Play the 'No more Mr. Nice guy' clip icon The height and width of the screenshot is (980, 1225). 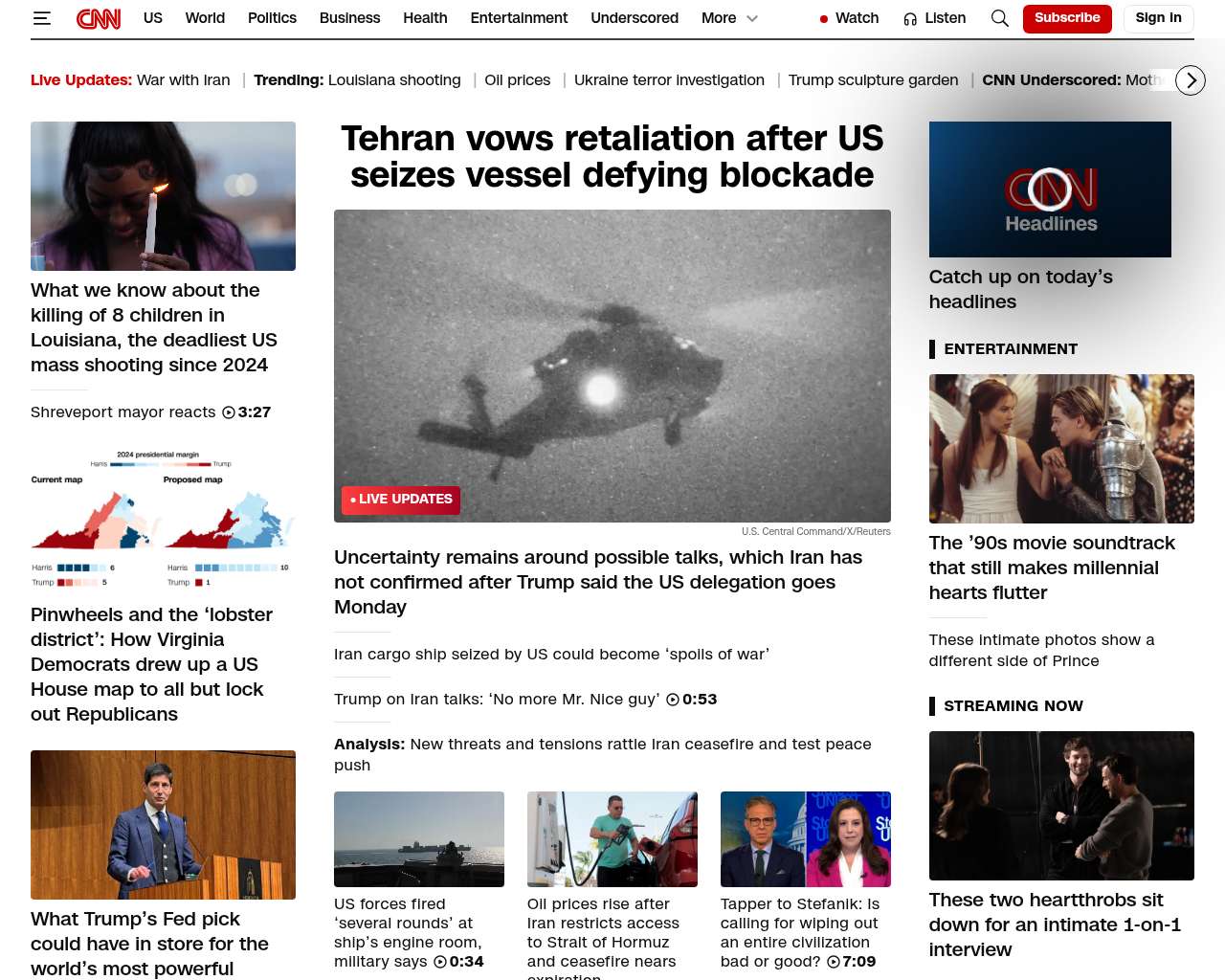click(x=673, y=700)
